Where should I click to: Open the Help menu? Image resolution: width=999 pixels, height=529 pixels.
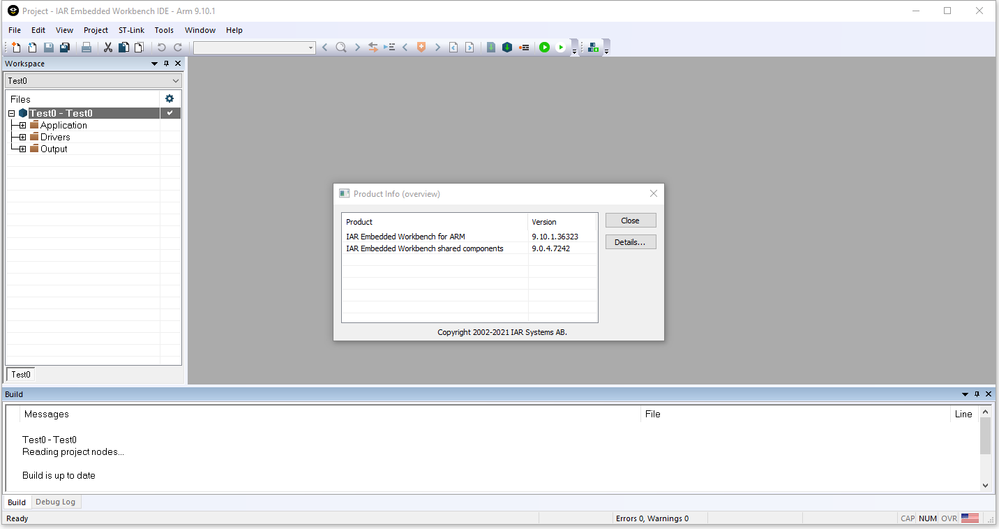[x=234, y=30]
